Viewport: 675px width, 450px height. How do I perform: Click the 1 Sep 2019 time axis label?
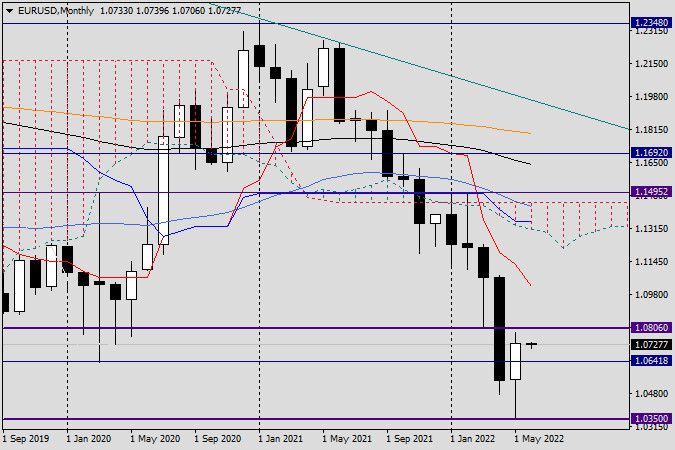click(x=26, y=439)
